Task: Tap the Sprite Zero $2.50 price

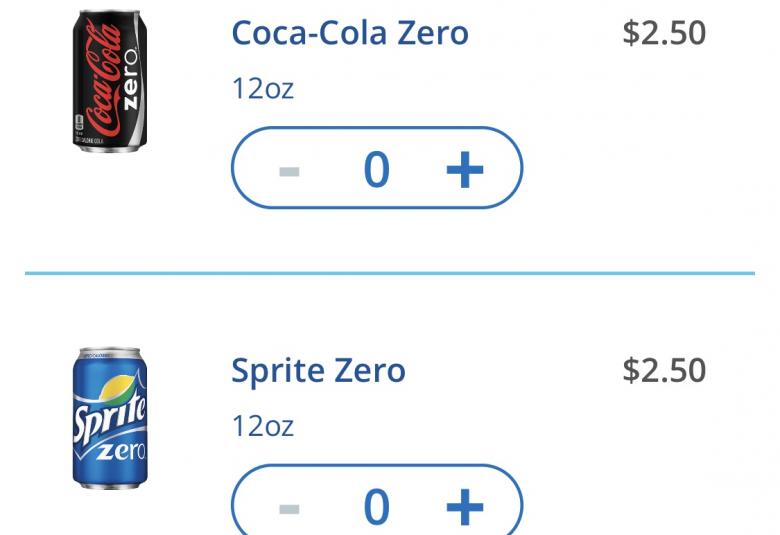Action: click(x=664, y=370)
